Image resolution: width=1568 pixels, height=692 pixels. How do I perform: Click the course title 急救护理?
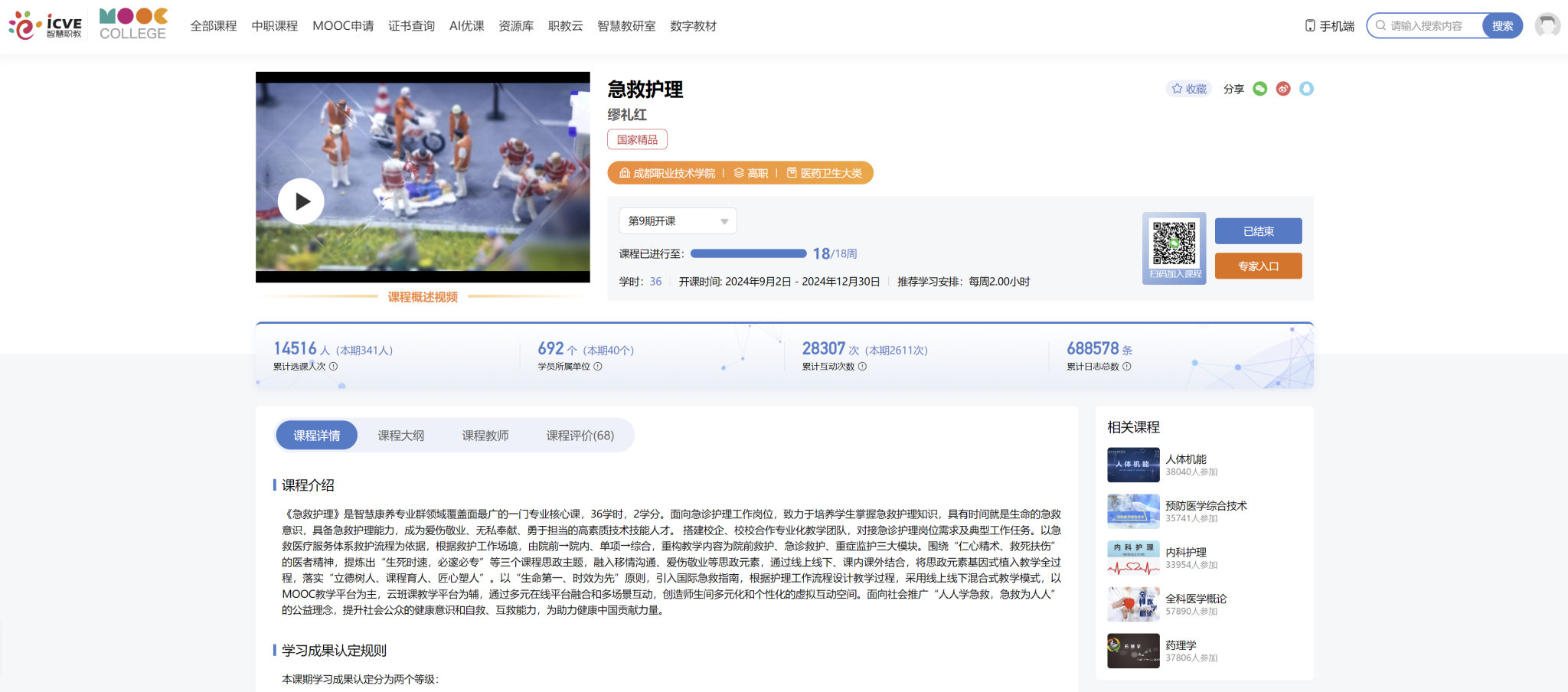click(x=645, y=90)
